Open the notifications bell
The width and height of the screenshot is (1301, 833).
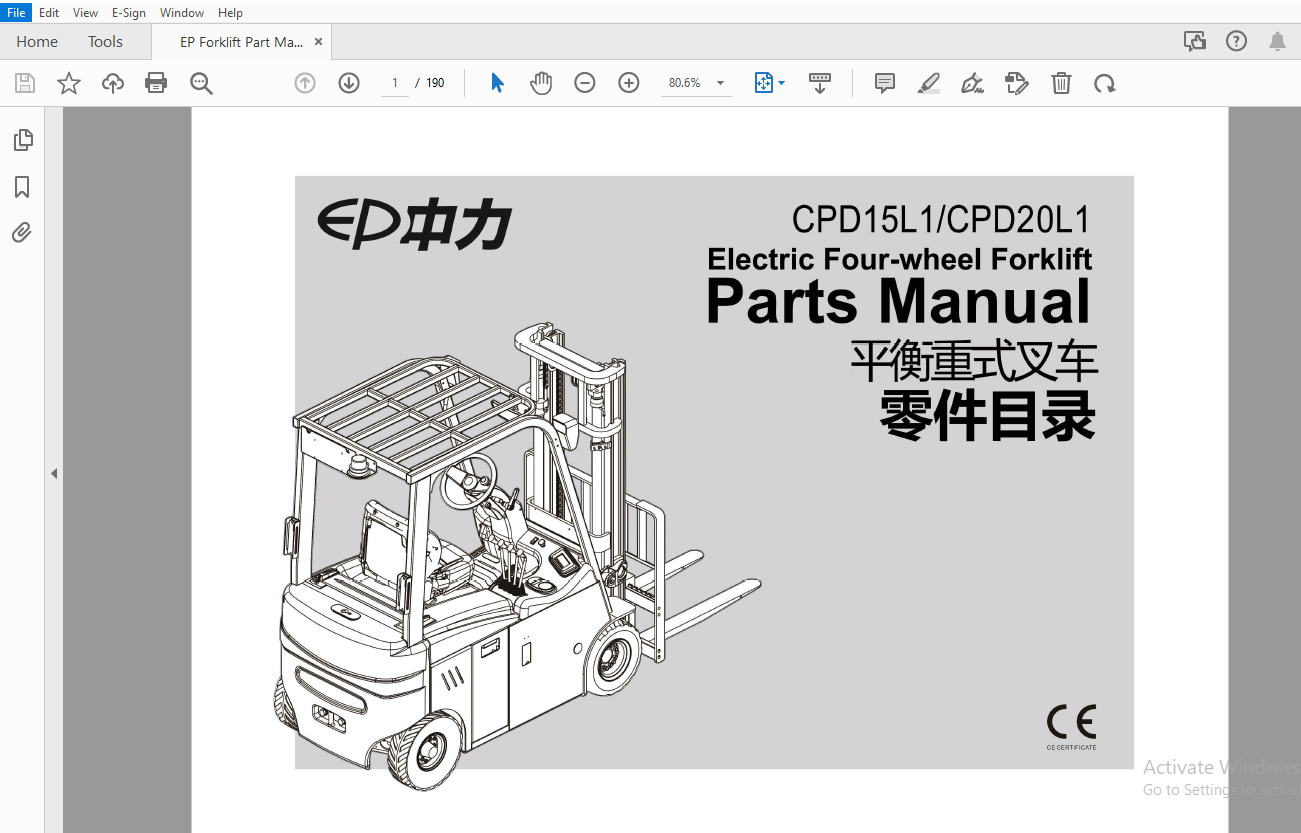tap(1277, 41)
